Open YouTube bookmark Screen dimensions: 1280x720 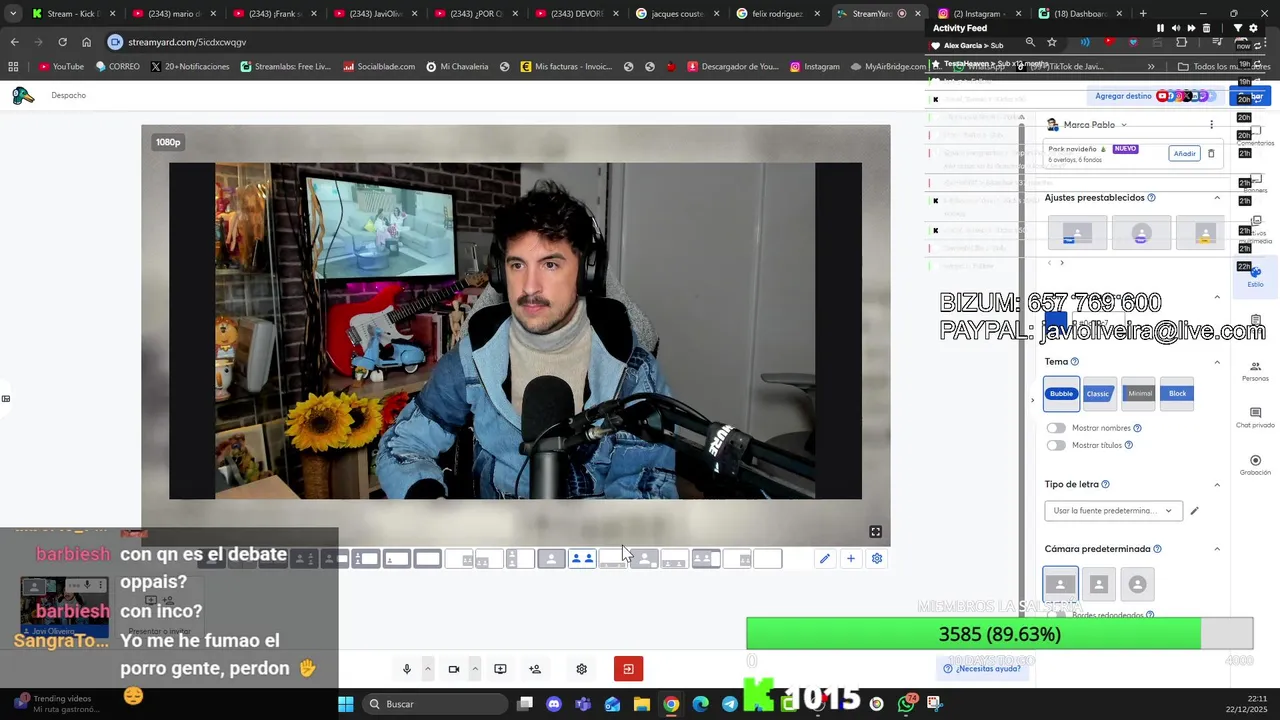pos(61,67)
